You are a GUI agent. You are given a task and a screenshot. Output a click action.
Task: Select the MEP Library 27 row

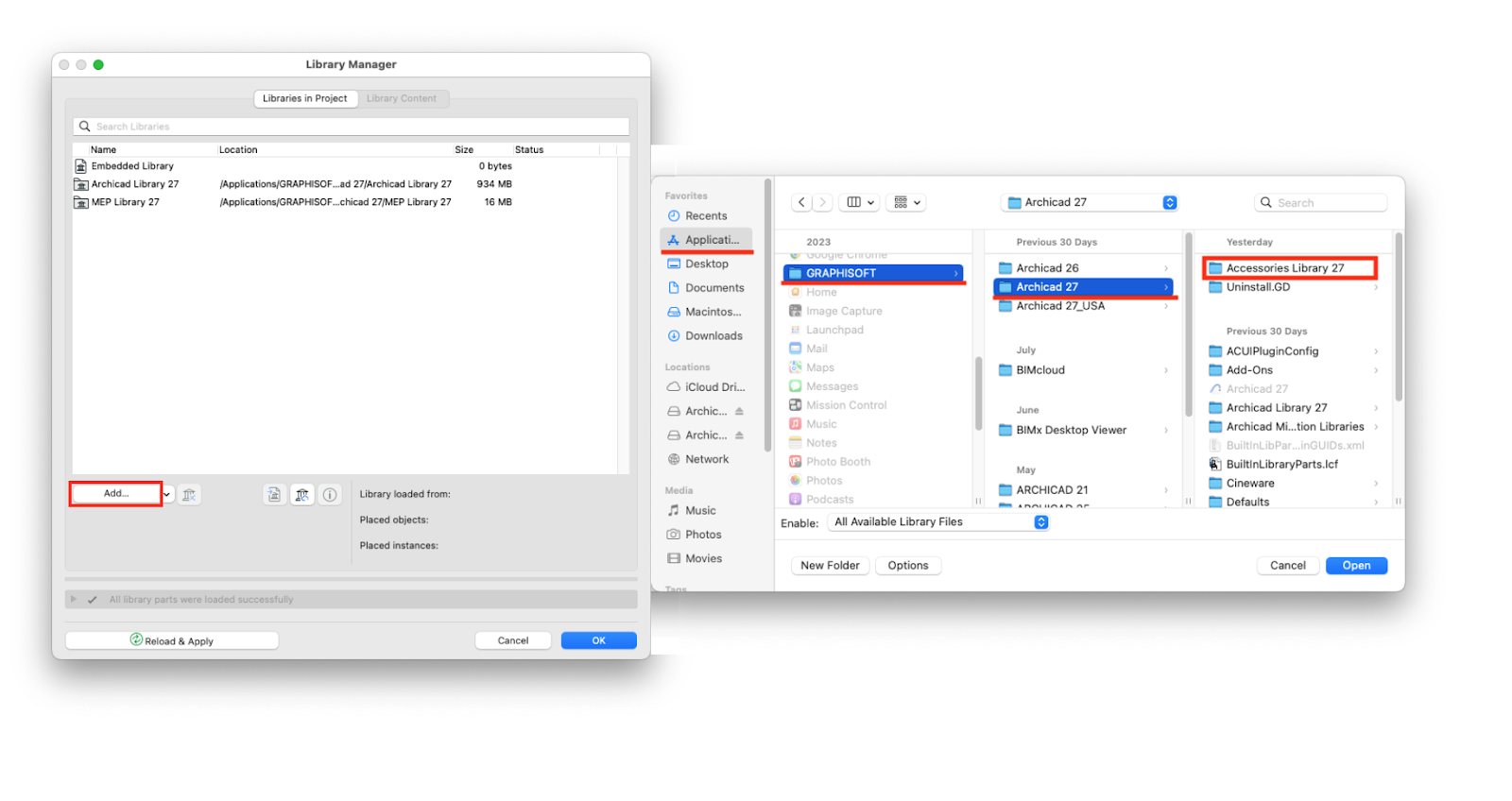345,202
